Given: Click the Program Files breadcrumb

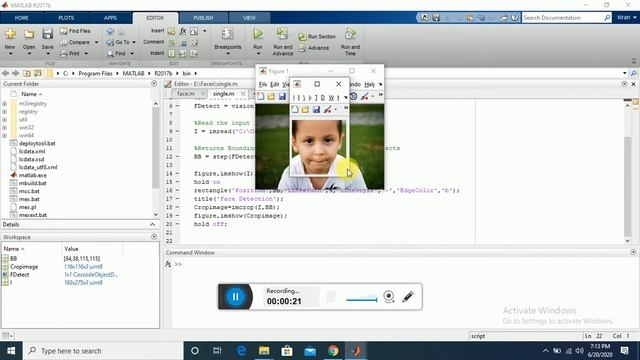Looking at the screenshot, I should click(95, 73).
